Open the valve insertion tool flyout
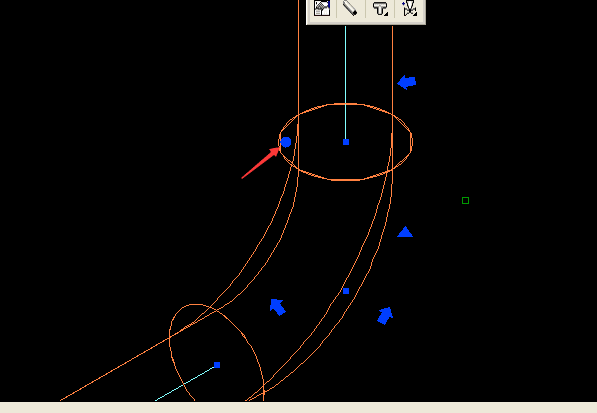This screenshot has width=597, height=413. (x=410, y=8)
